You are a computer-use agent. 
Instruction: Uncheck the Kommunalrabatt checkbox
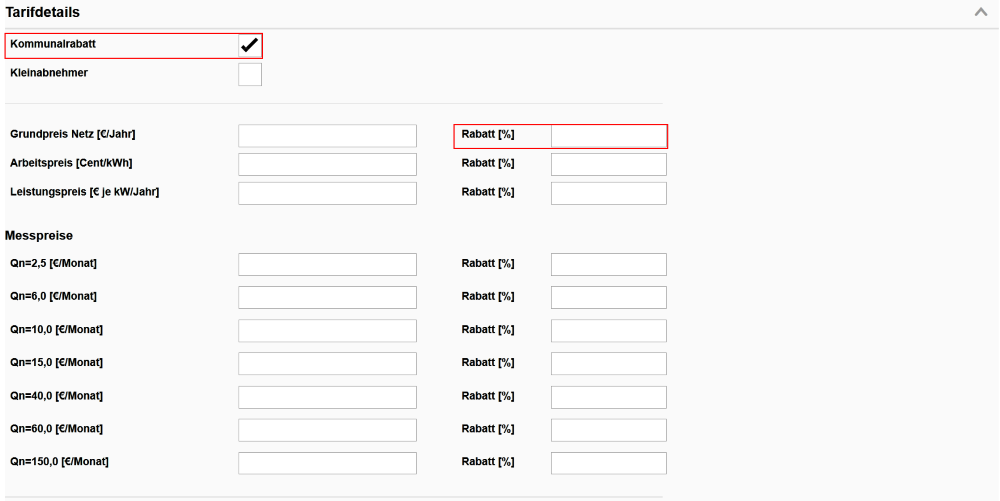pyautogui.click(x=250, y=45)
